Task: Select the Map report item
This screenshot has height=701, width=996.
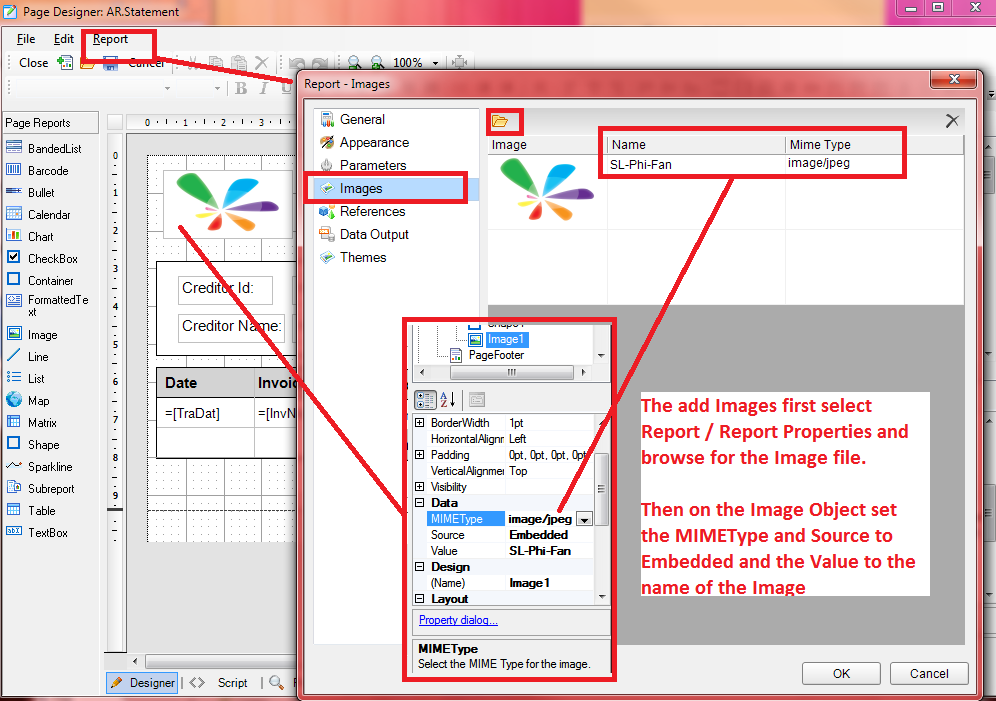Action: 28,401
